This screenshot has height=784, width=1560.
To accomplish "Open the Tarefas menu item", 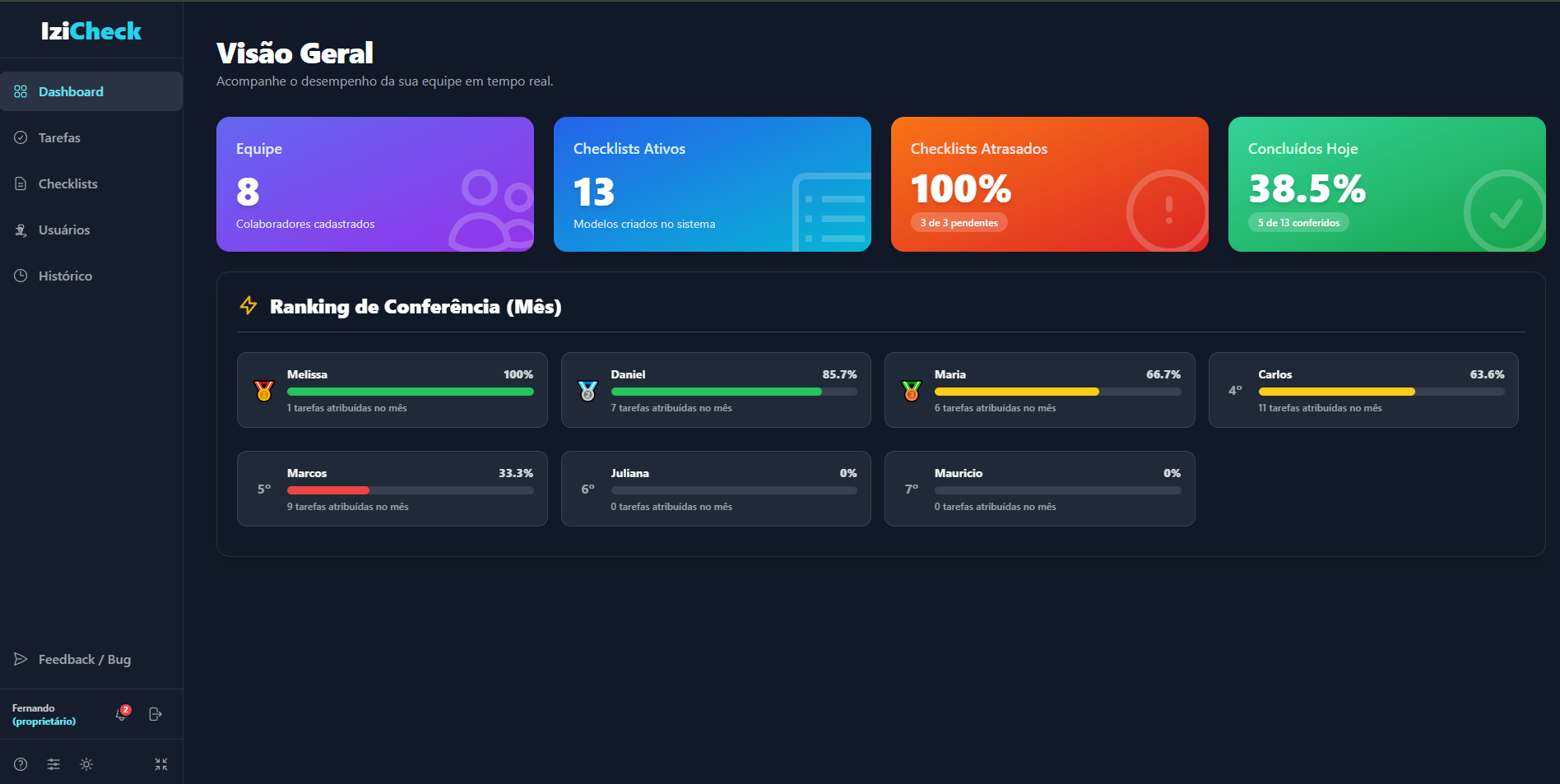I will click(x=59, y=137).
